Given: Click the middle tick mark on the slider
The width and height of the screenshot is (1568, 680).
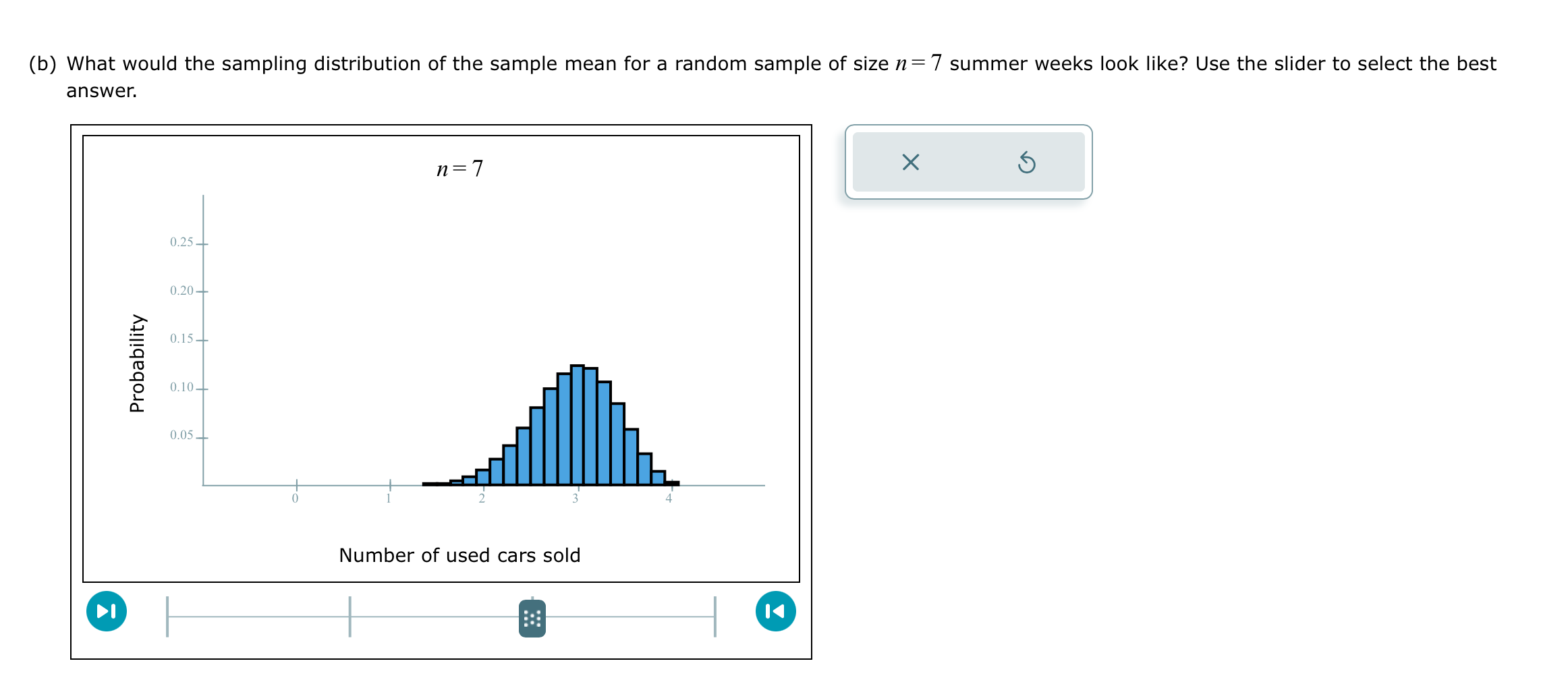Looking at the screenshot, I should (x=349, y=616).
